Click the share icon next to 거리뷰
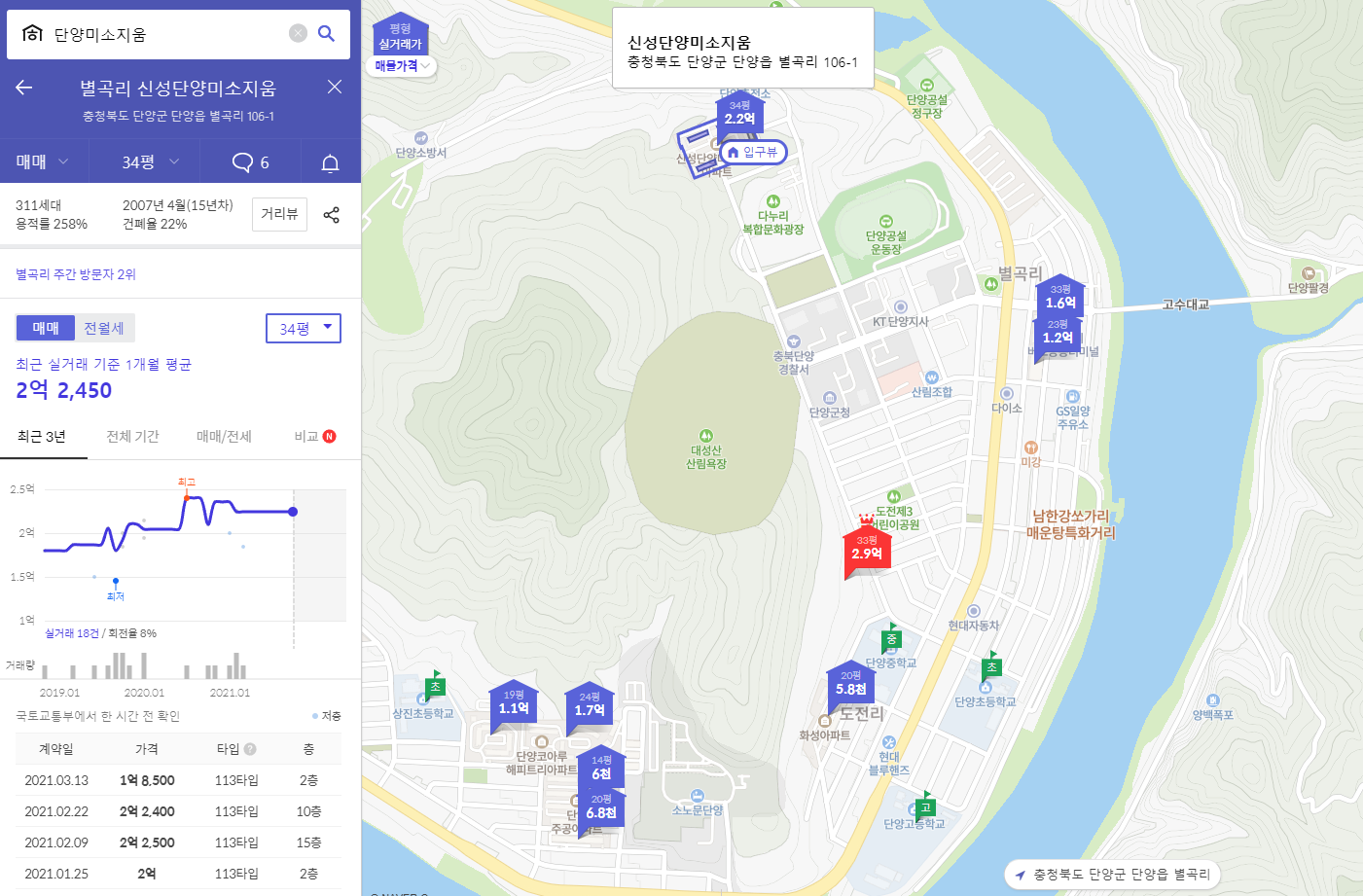 pyautogui.click(x=332, y=214)
